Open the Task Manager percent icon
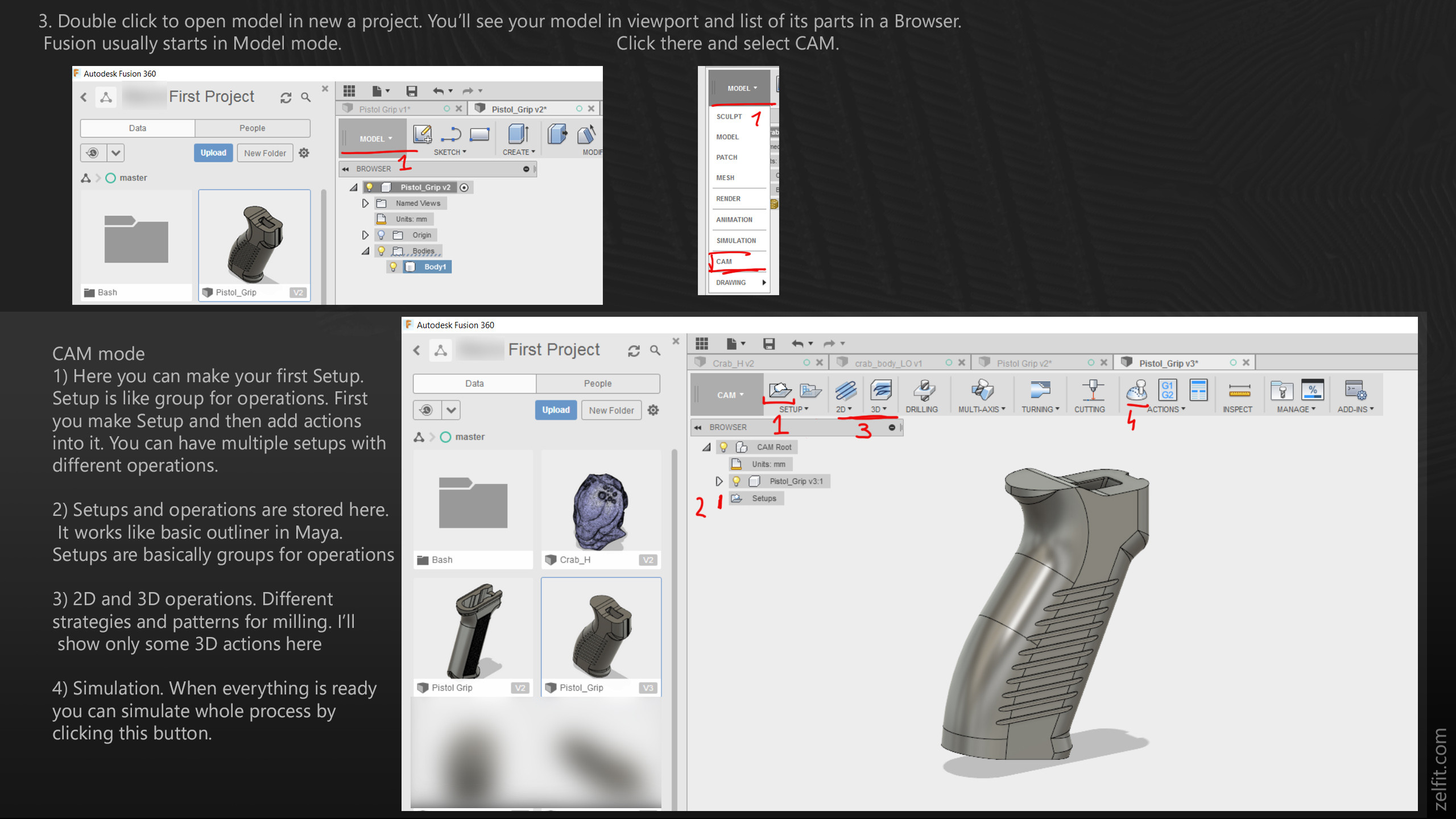Viewport: 1456px width, 819px height. pyautogui.click(x=1313, y=390)
